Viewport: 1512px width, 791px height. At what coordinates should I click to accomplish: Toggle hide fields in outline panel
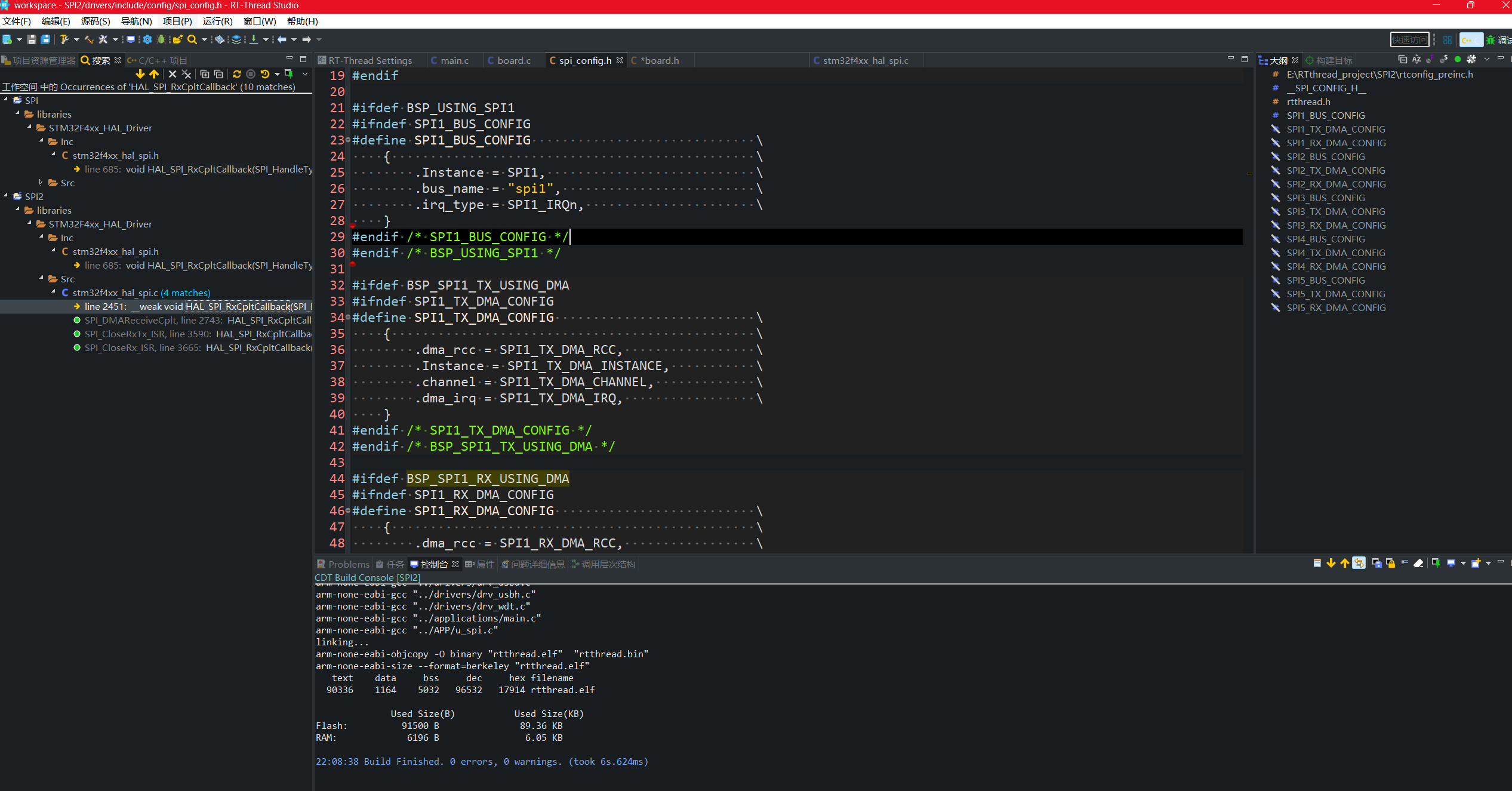point(1430,60)
